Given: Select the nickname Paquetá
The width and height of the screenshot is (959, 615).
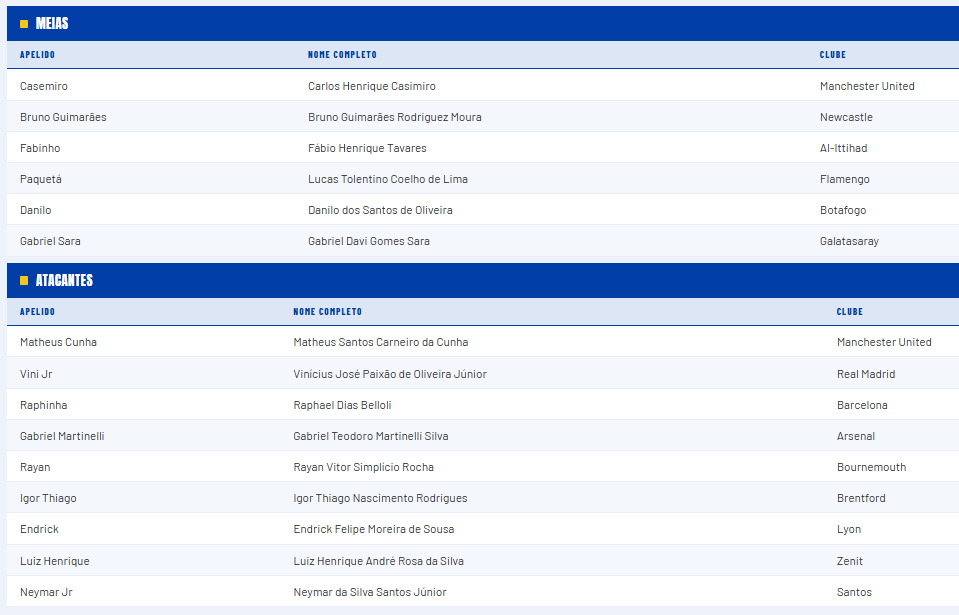Looking at the screenshot, I should pyautogui.click(x=40, y=180).
